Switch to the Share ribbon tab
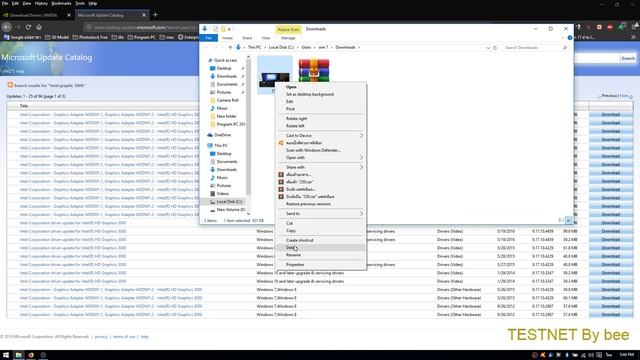The height and width of the screenshot is (360, 640). click(247, 38)
